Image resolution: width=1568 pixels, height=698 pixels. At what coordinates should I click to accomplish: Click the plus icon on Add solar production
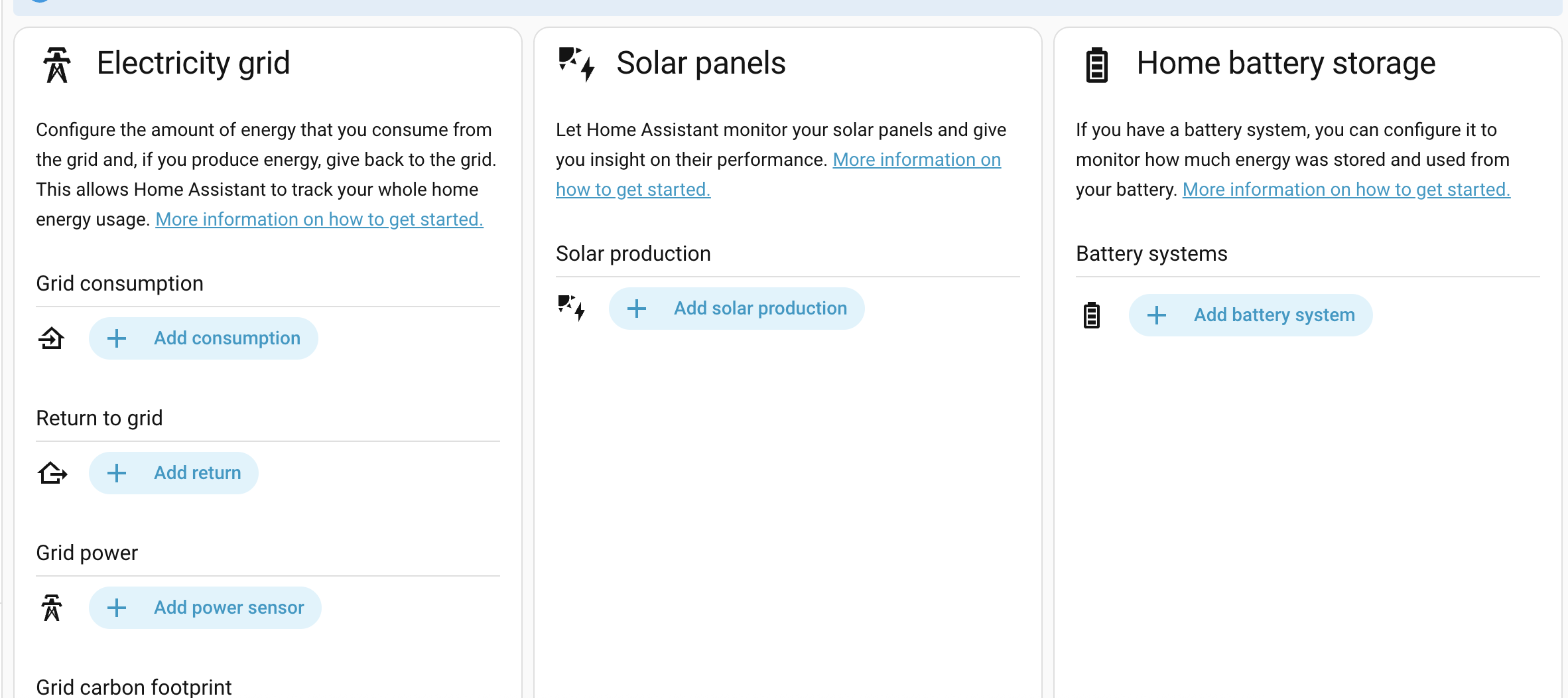coord(637,309)
